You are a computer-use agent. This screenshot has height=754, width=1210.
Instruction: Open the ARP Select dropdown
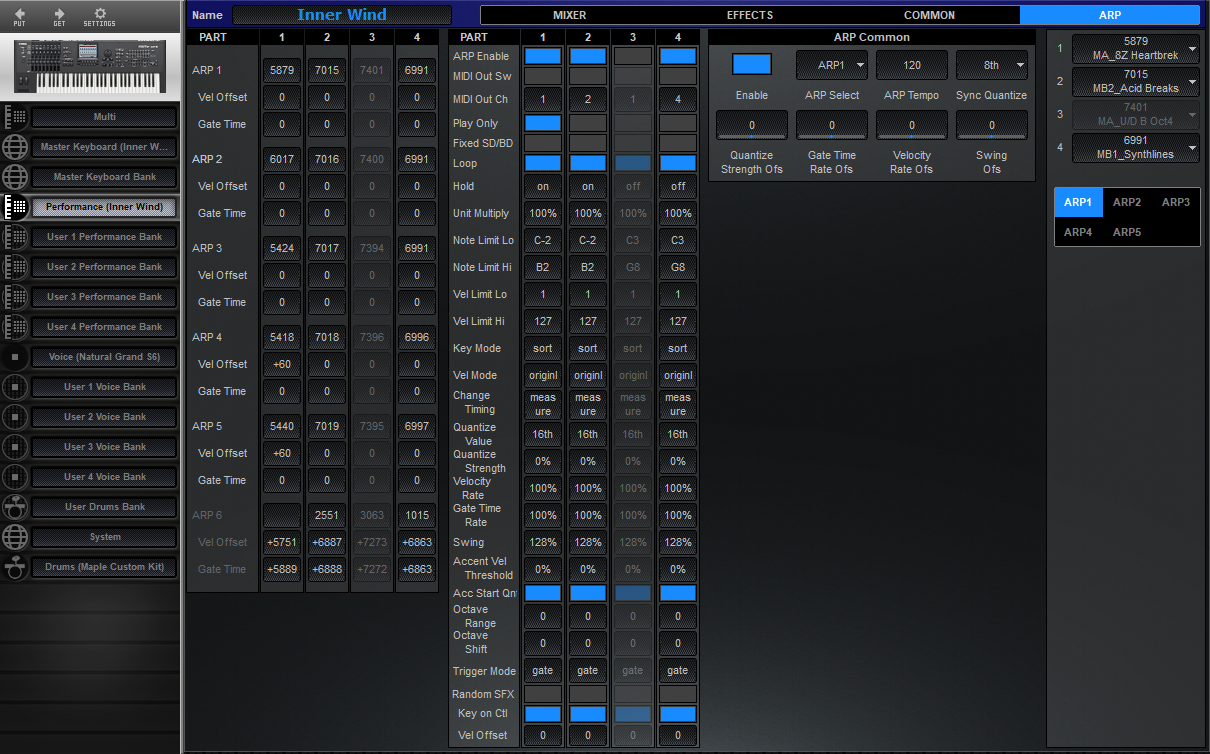832,65
